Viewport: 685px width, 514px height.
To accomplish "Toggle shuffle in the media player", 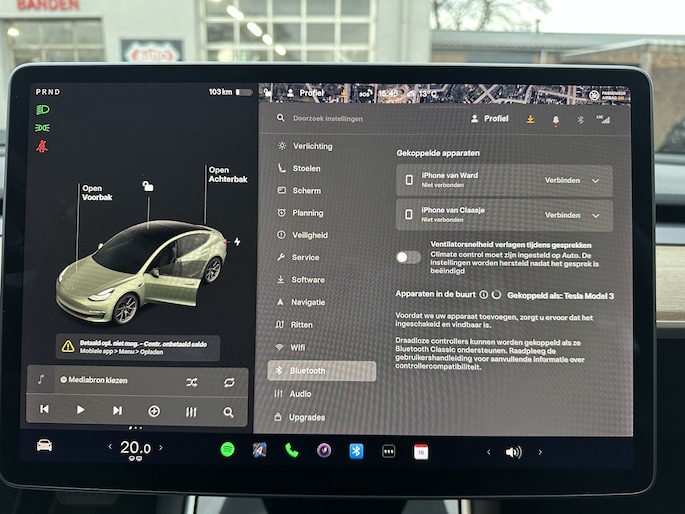I will pos(192,381).
